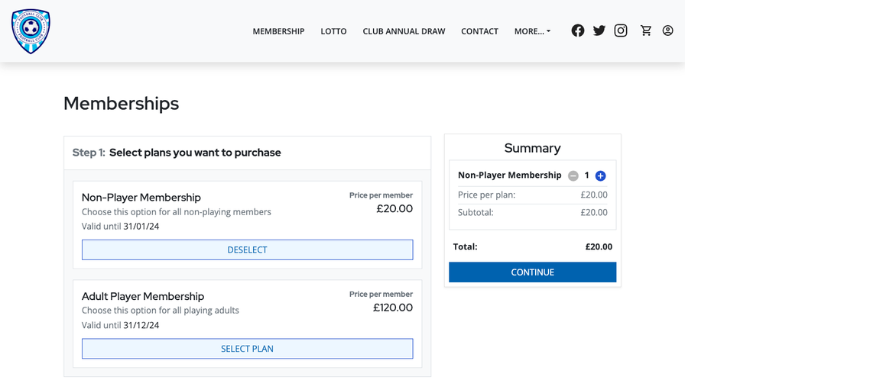Select the Adult Player Membership plan
This screenshot has height=389, width=870.
(247, 349)
